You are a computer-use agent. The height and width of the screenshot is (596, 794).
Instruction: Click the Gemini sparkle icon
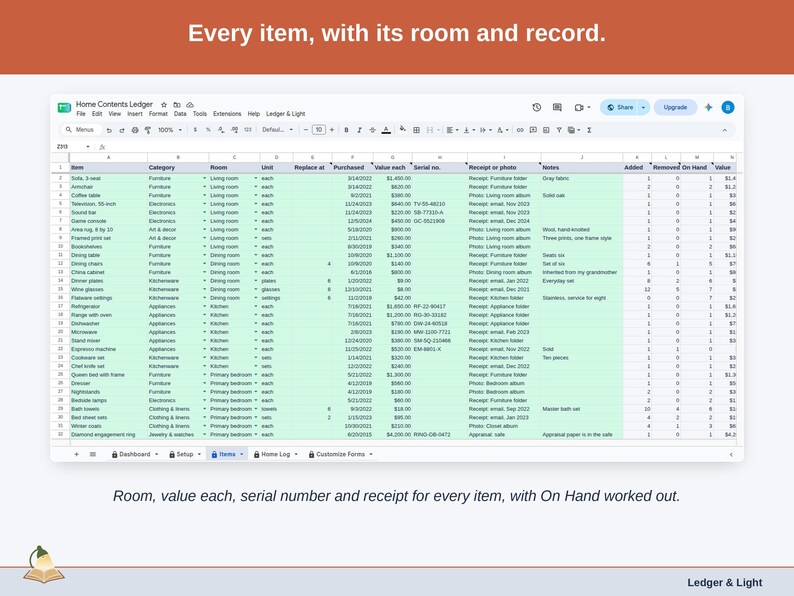coord(708,107)
